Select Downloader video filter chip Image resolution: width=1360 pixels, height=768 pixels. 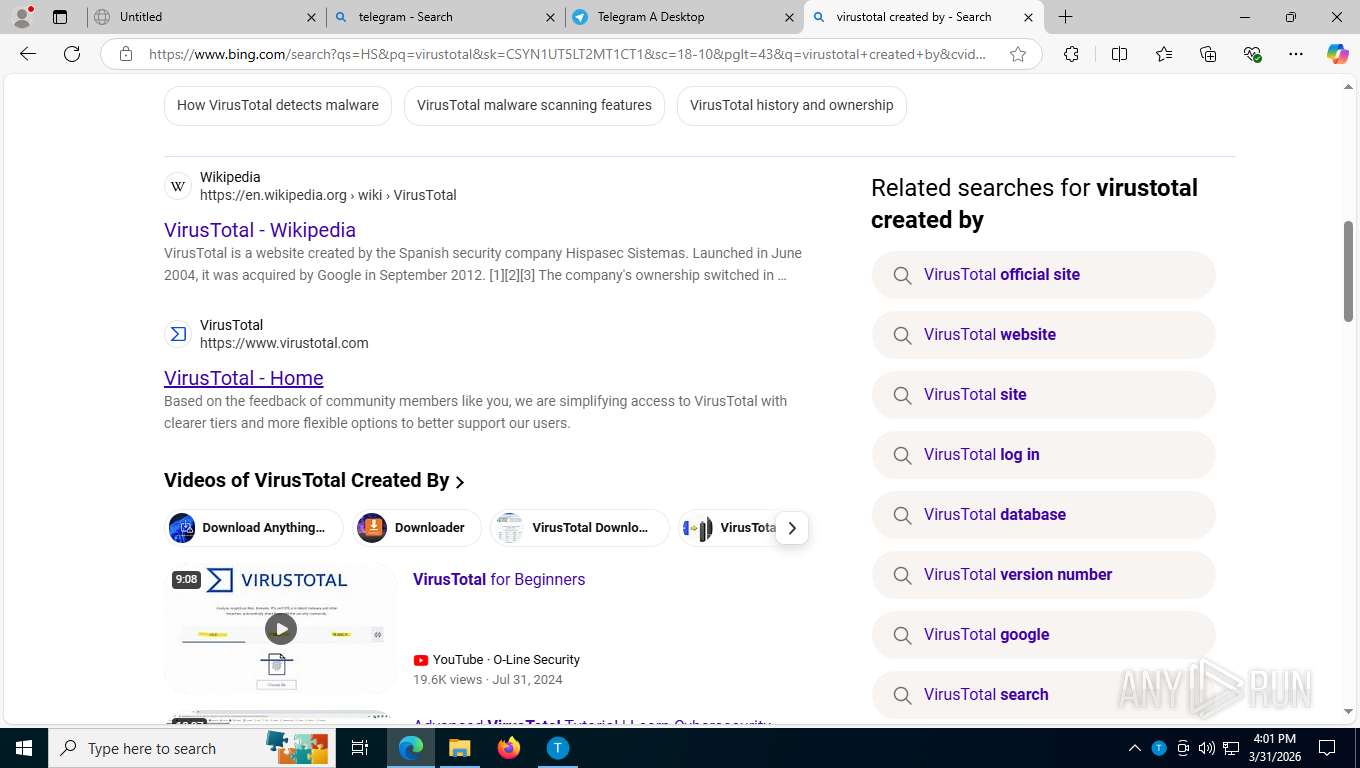[x=417, y=528]
